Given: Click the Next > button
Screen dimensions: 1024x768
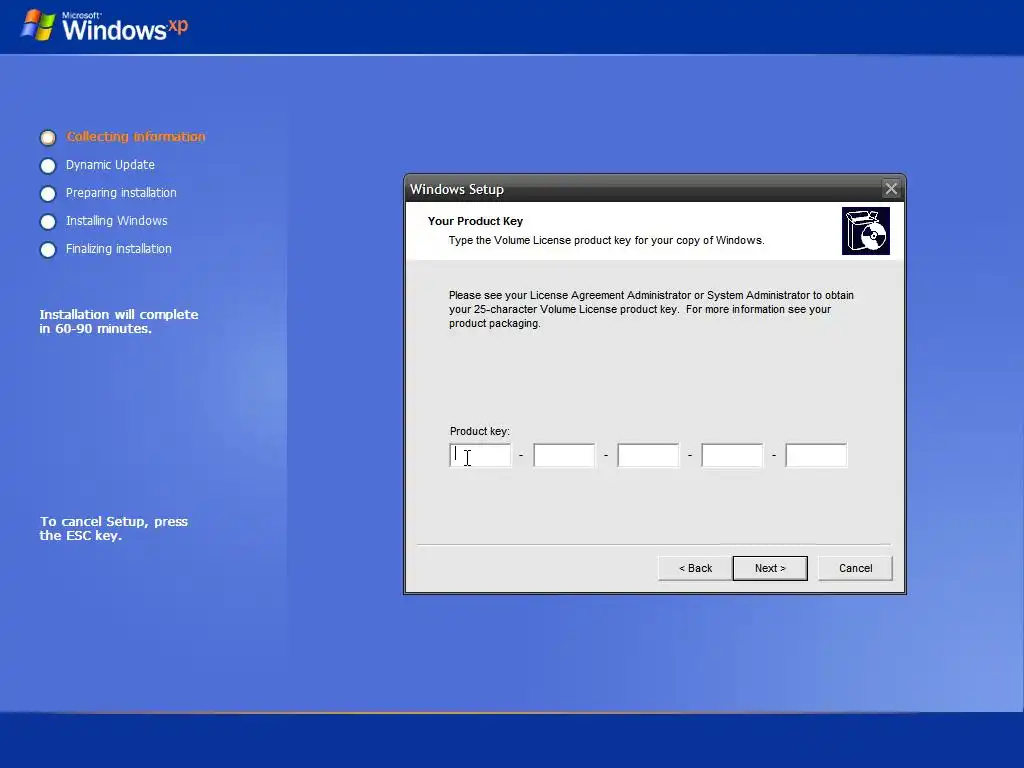Looking at the screenshot, I should (x=770, y=568).
